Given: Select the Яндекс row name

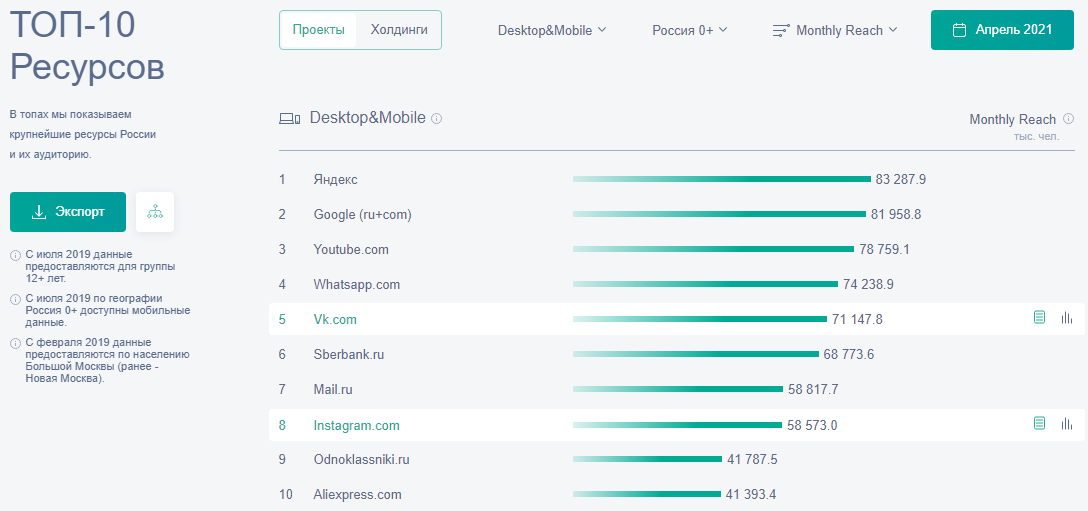Looking at the screenshot, I should tap(336, 180).
